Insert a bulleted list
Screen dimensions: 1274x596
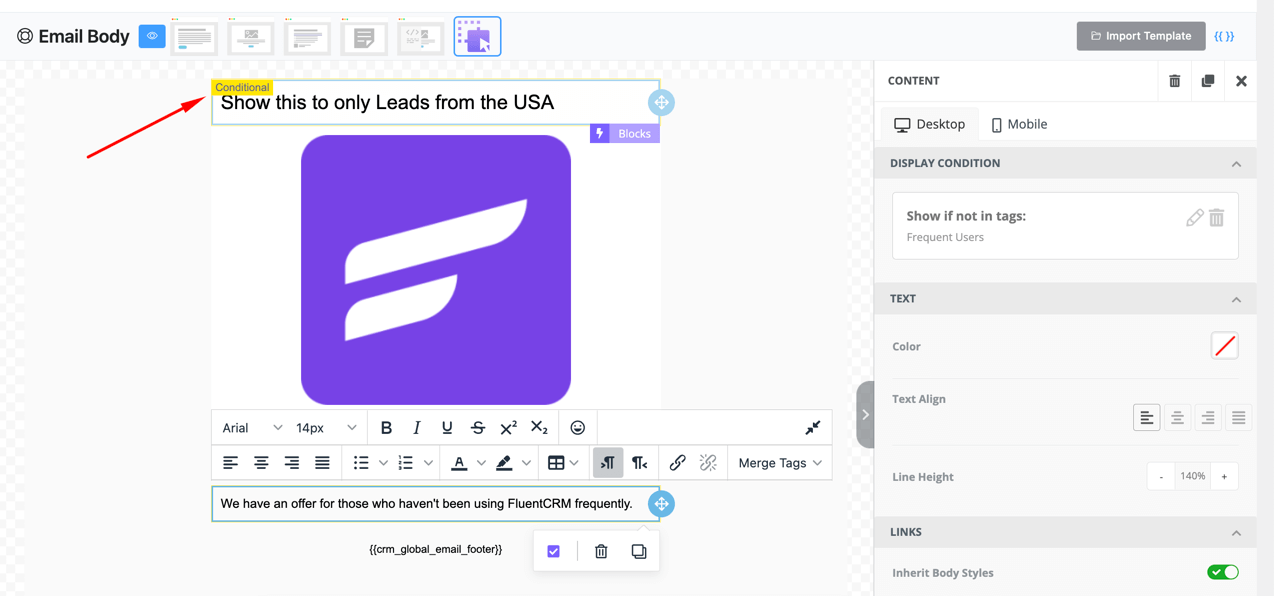click(x=361, y=463)
